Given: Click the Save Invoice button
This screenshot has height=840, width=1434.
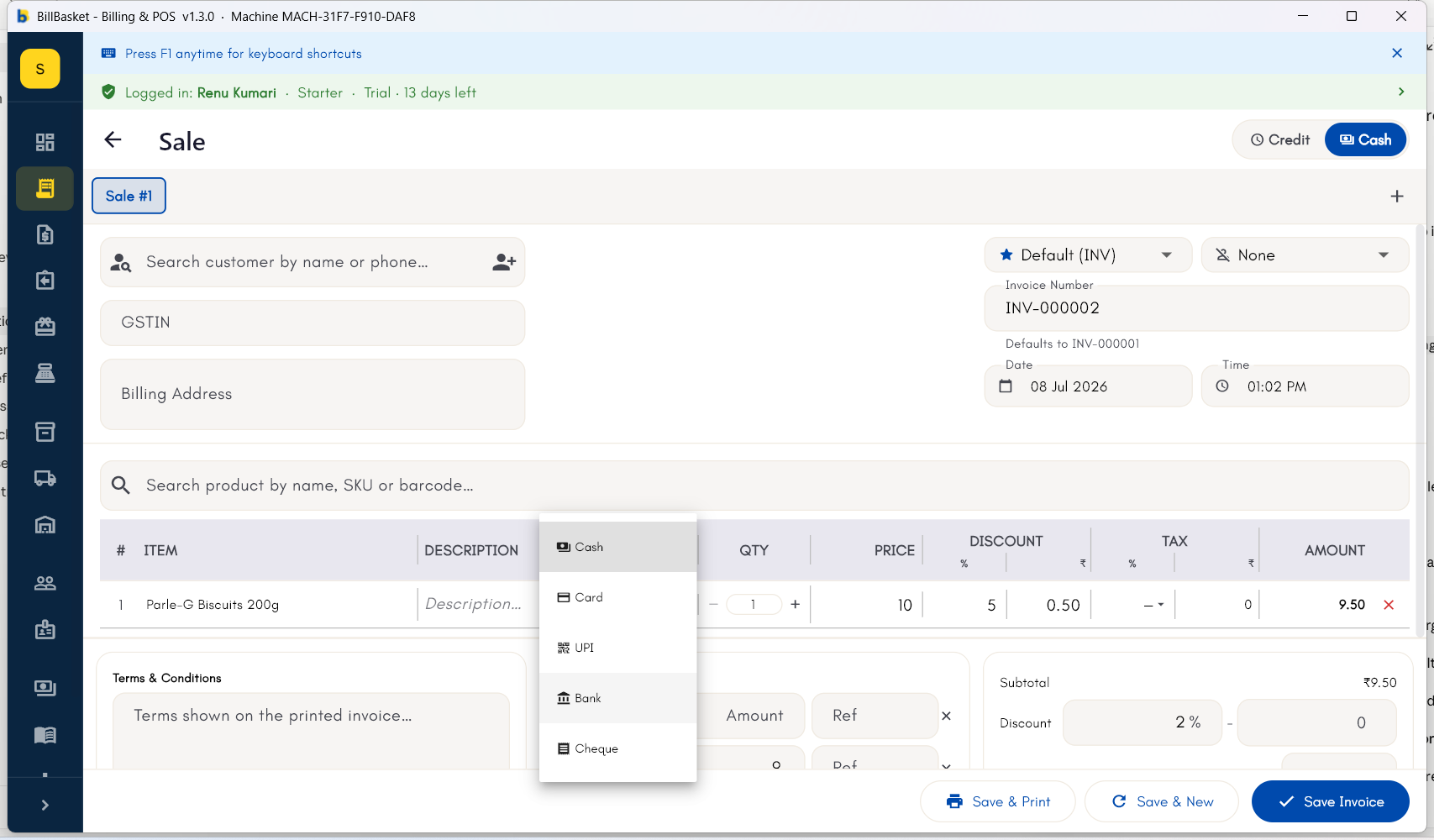Looking at the screenshot, I should tap(1331, 801).
